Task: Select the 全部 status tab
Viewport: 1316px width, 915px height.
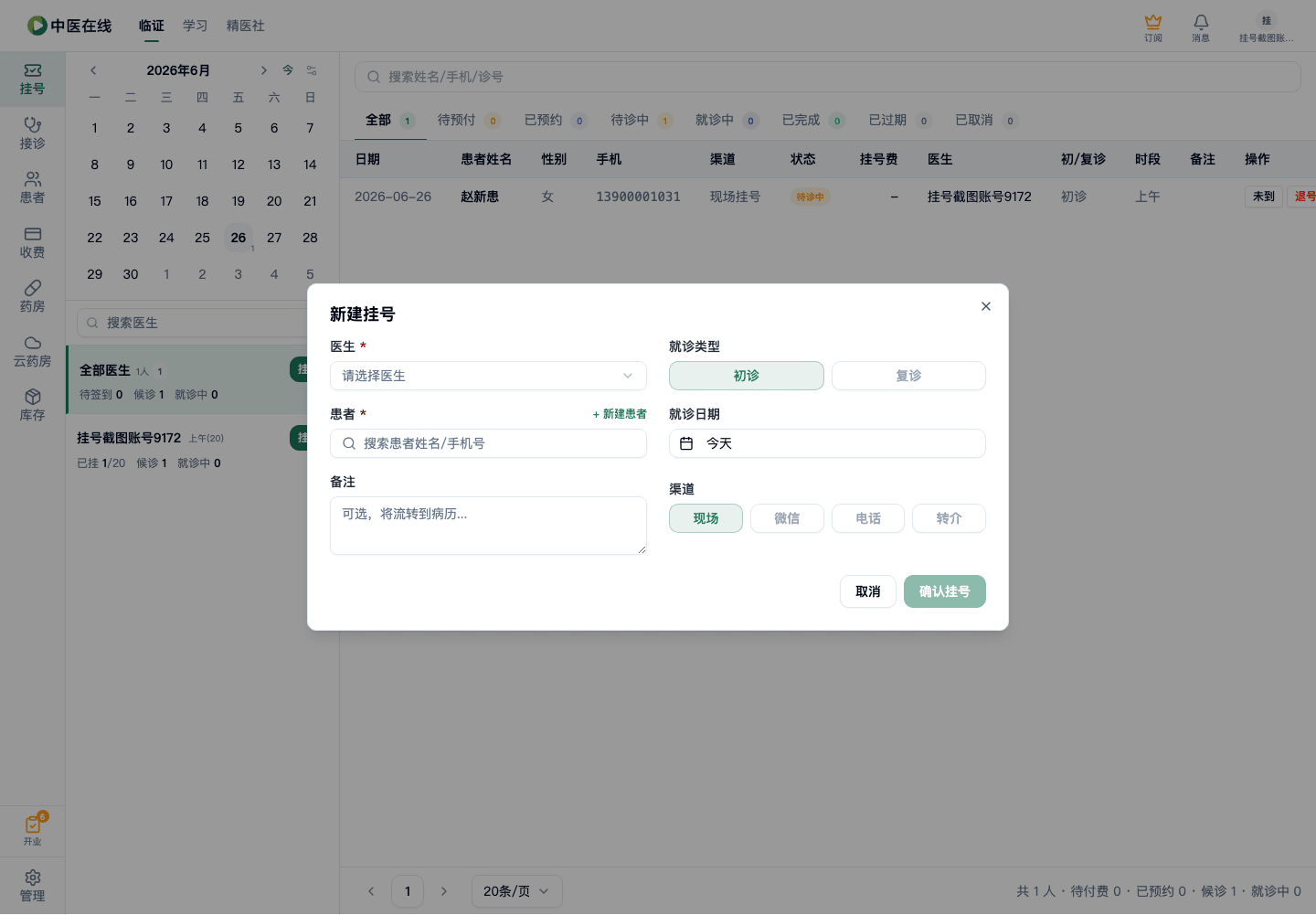Action: point(390,120)
